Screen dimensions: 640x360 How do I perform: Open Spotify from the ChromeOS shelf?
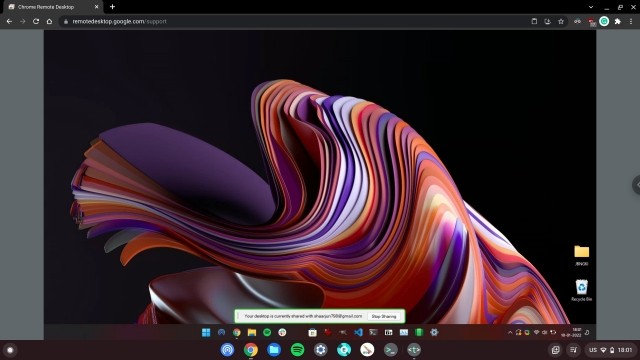[x=298, y=350]
